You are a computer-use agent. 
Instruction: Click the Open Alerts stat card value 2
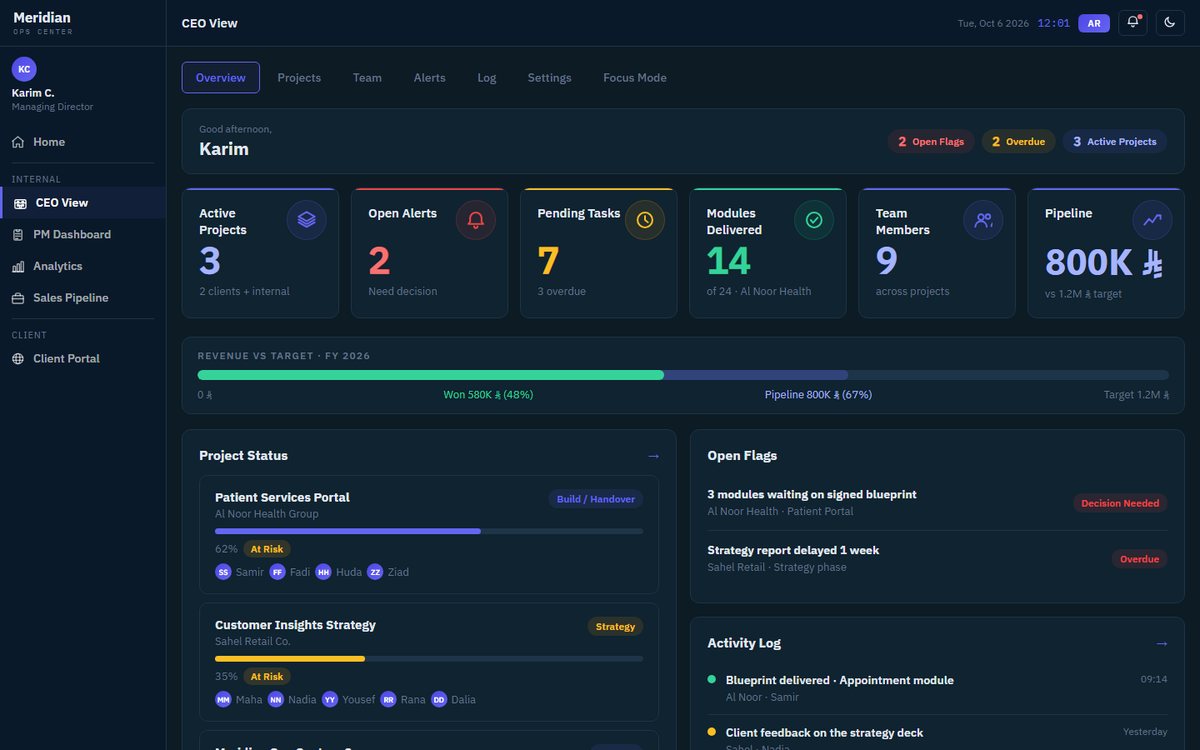(x=379, y=261)
